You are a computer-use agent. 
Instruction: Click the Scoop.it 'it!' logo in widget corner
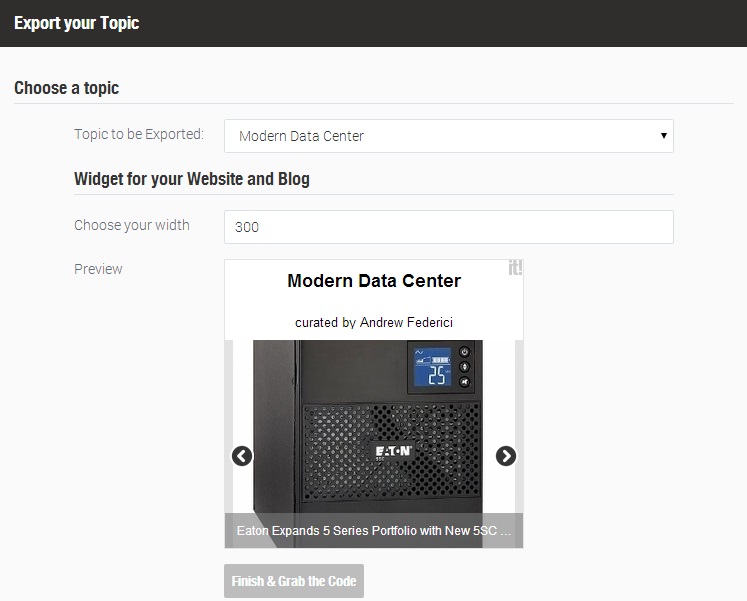(x=515, y=268)
